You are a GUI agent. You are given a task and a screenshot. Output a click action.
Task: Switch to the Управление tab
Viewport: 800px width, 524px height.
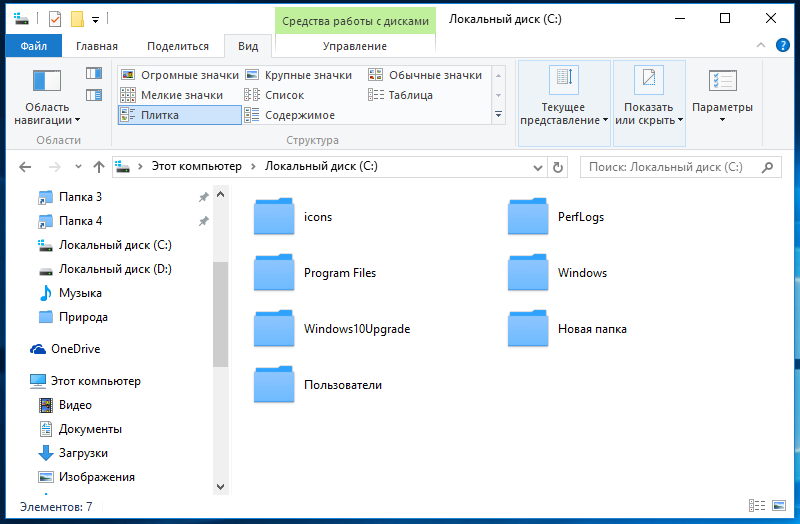[x=355, y=46]
